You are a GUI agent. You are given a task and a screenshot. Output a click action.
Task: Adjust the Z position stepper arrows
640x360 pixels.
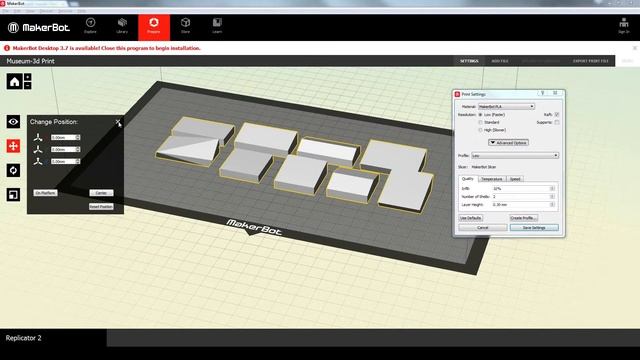pos(78,161)
